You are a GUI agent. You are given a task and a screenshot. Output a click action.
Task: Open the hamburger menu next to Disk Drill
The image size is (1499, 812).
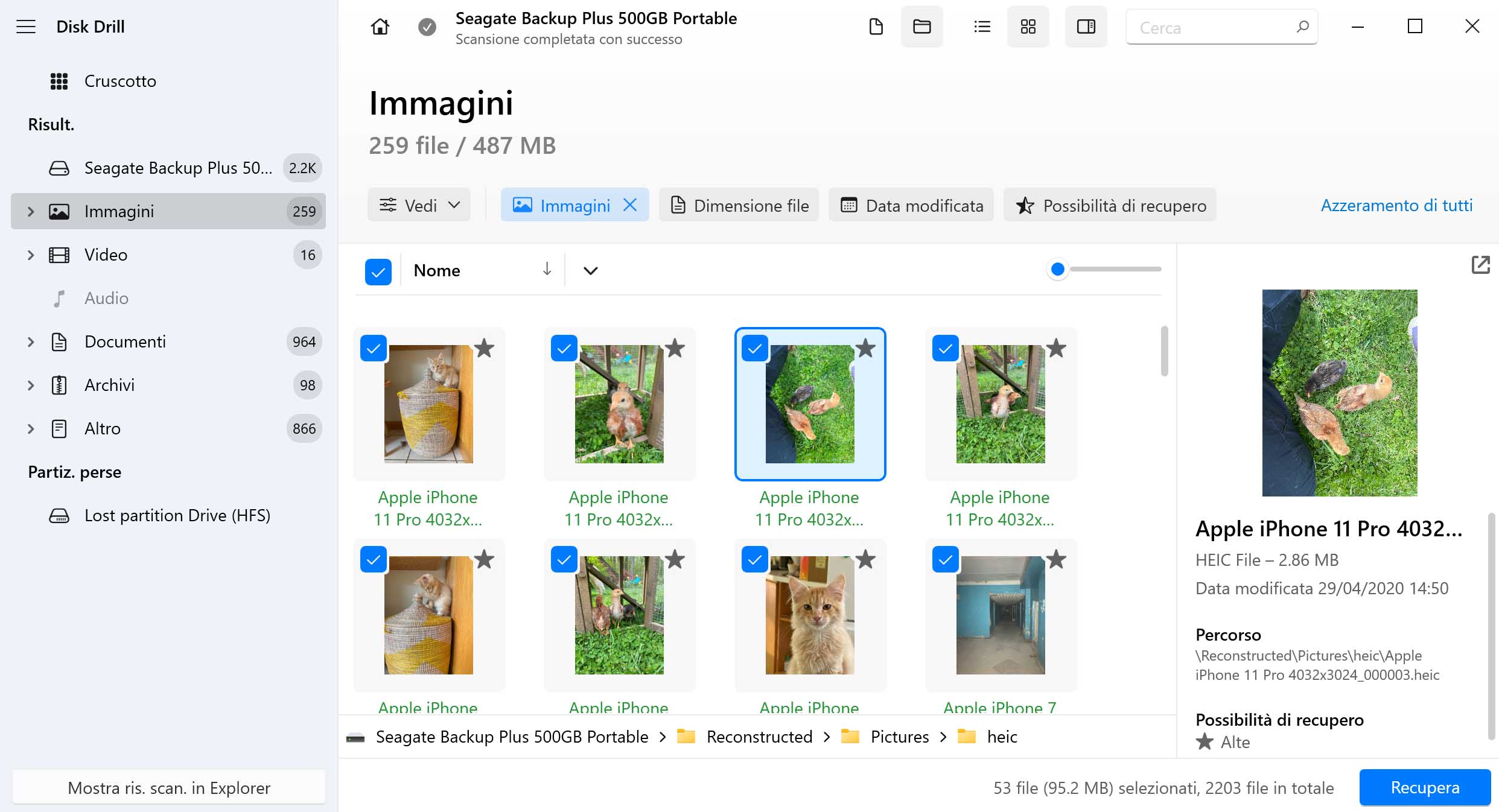pyautogui.click(x=26, y=27)
